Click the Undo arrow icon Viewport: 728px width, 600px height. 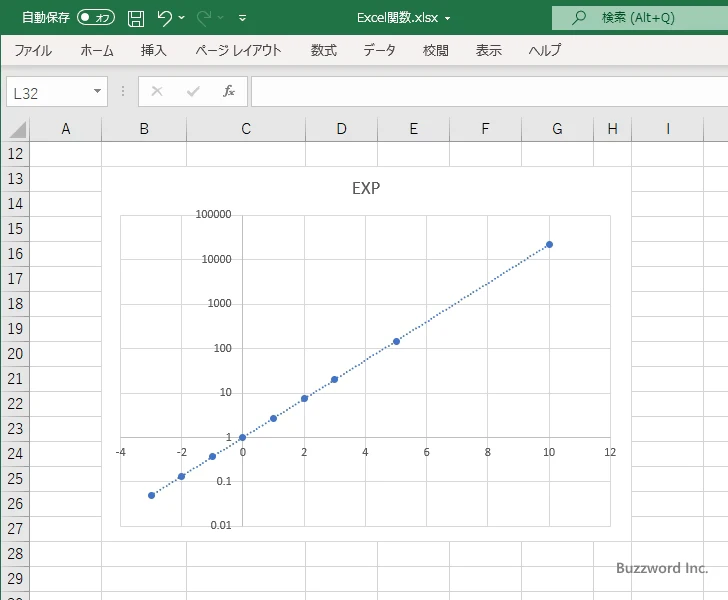click(164, 18)
